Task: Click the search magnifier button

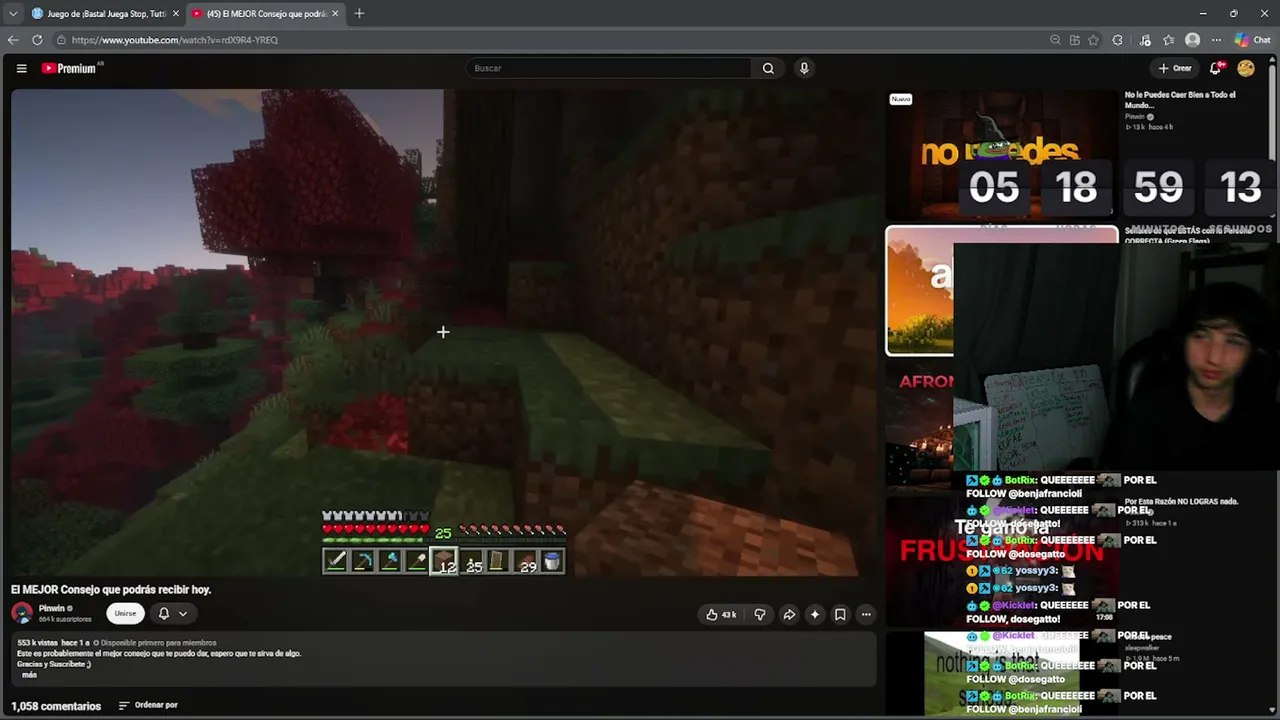Action: (x=768, y=68)
